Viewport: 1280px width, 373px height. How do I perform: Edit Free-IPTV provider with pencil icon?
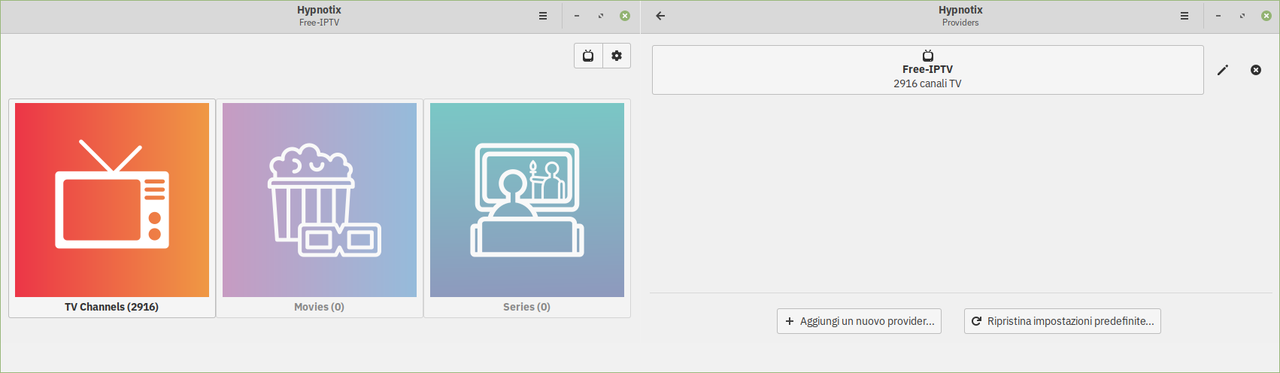tap(1222, 70)
